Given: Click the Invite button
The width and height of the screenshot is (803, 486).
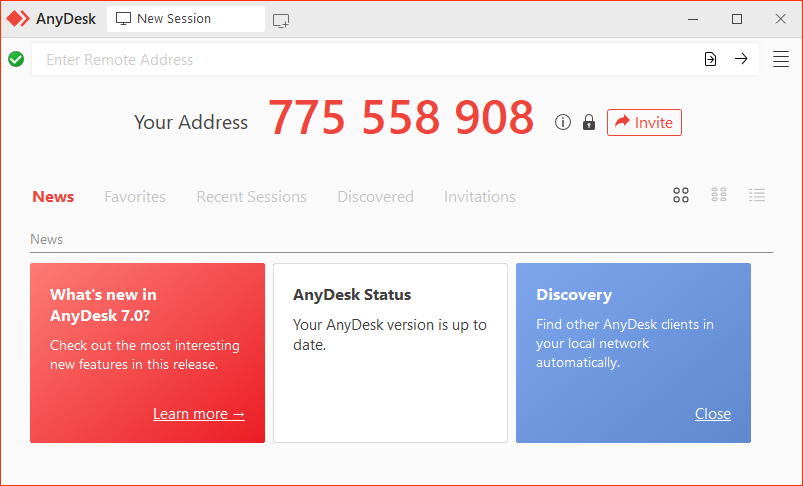Looking at the screenshot, I should coord(644,122).
